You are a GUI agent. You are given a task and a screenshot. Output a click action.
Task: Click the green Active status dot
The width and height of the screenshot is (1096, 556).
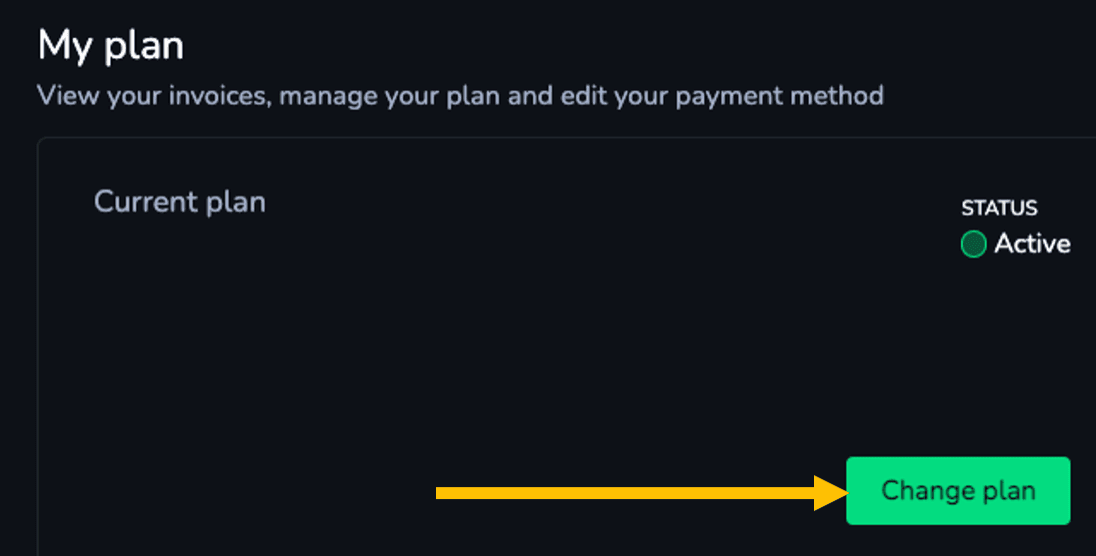973,244
